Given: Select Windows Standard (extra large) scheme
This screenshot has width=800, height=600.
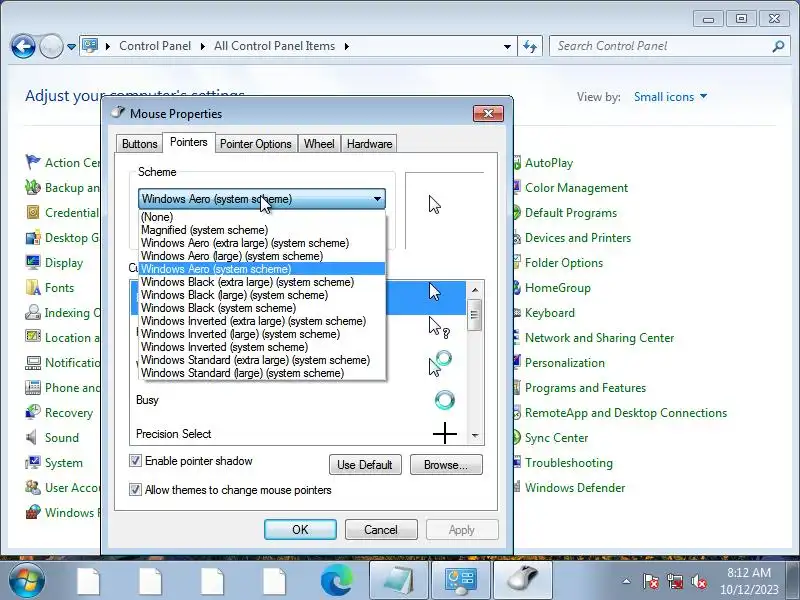Looking at the screenshot, I should 262,360.
